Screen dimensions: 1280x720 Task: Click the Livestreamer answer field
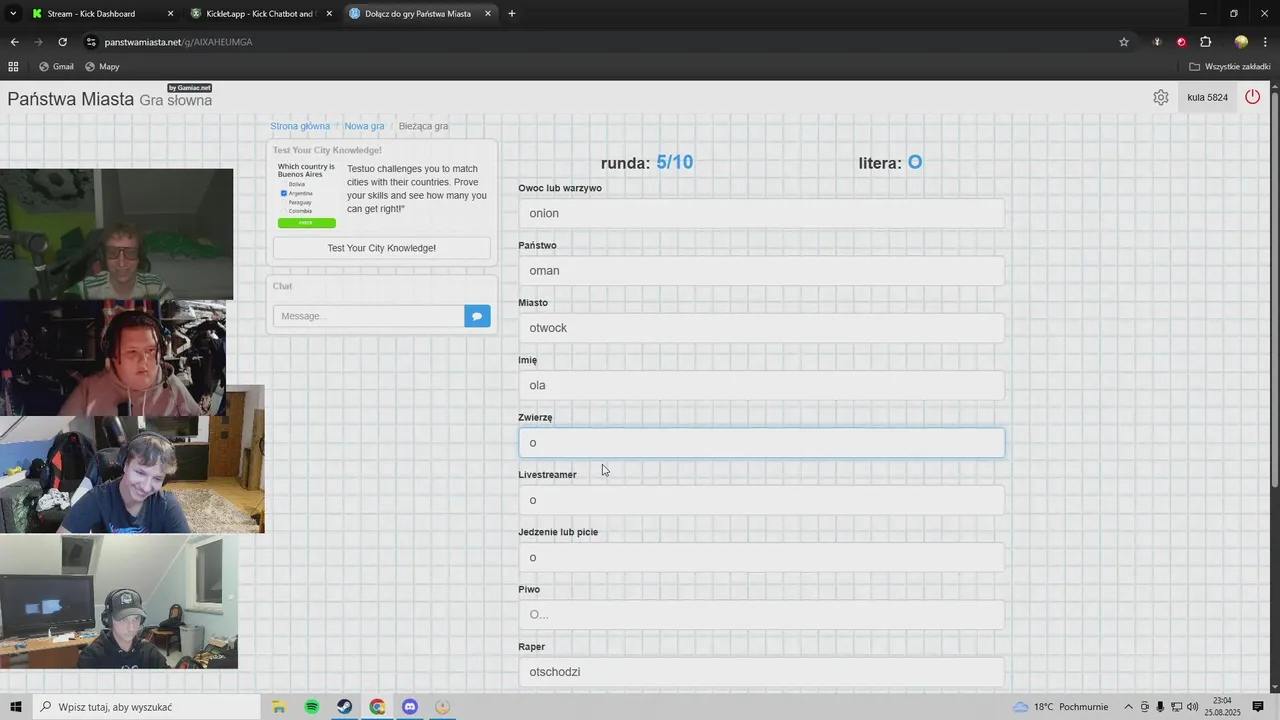(x=761, y=500)
